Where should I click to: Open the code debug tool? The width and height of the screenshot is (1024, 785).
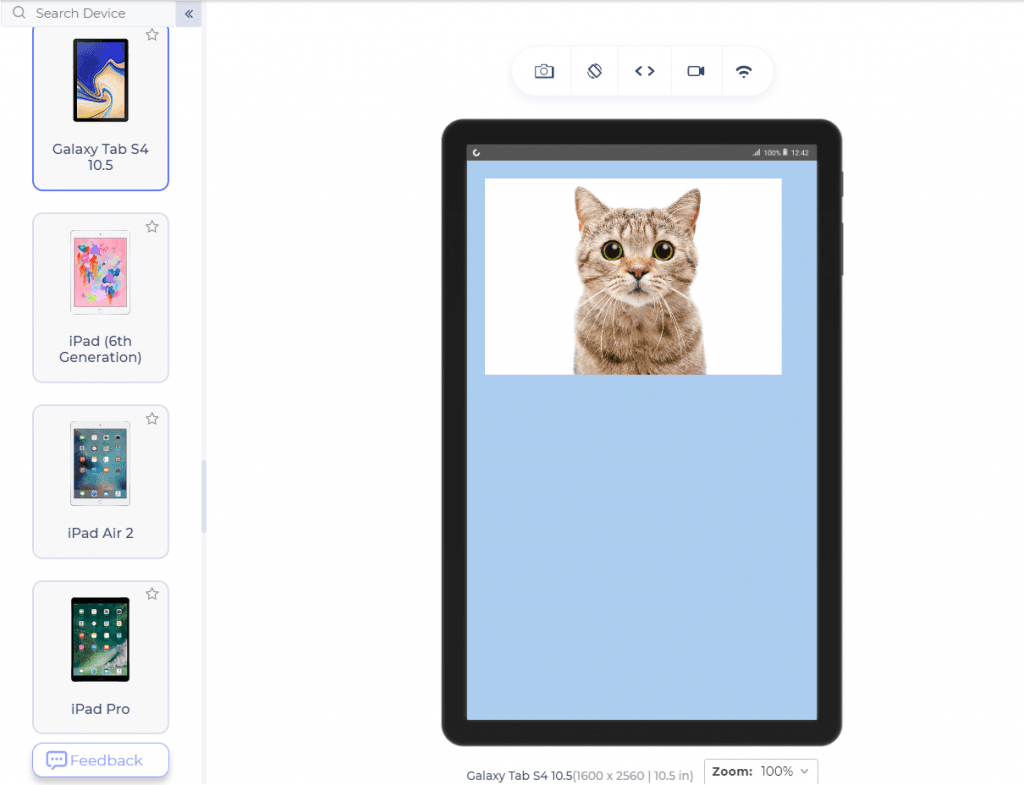tap(645, 71)
